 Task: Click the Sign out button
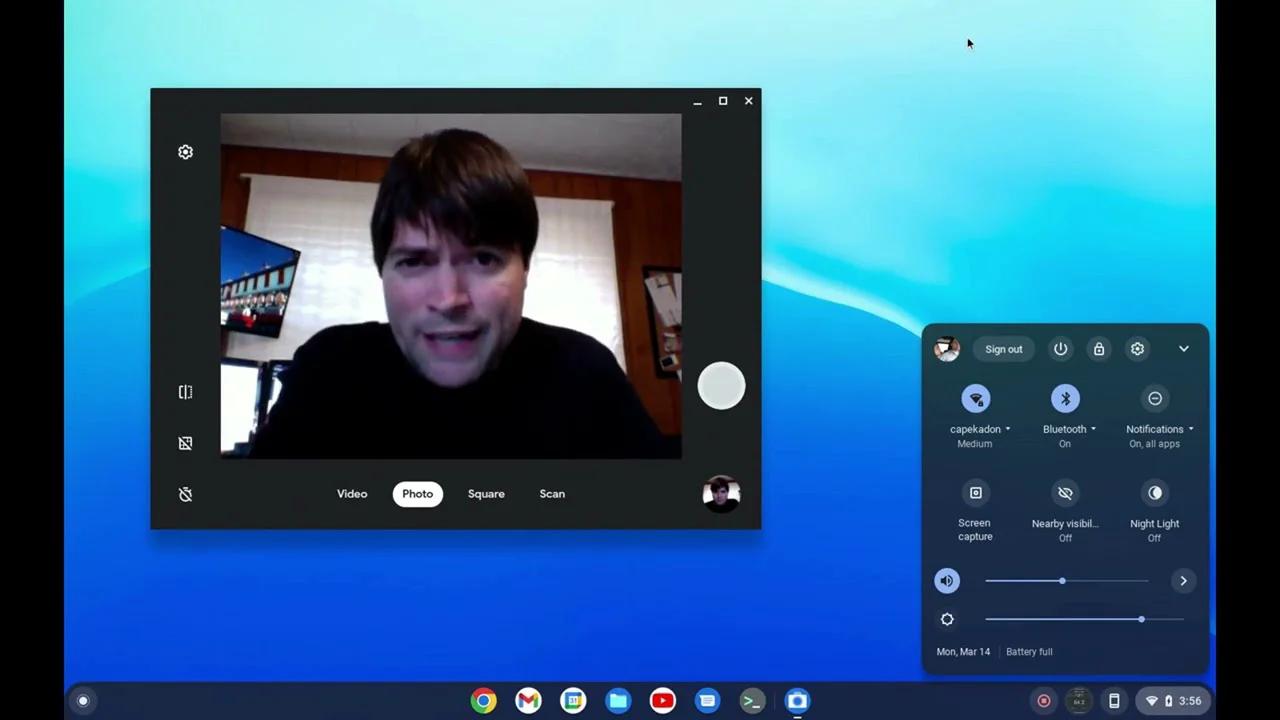1003,349
